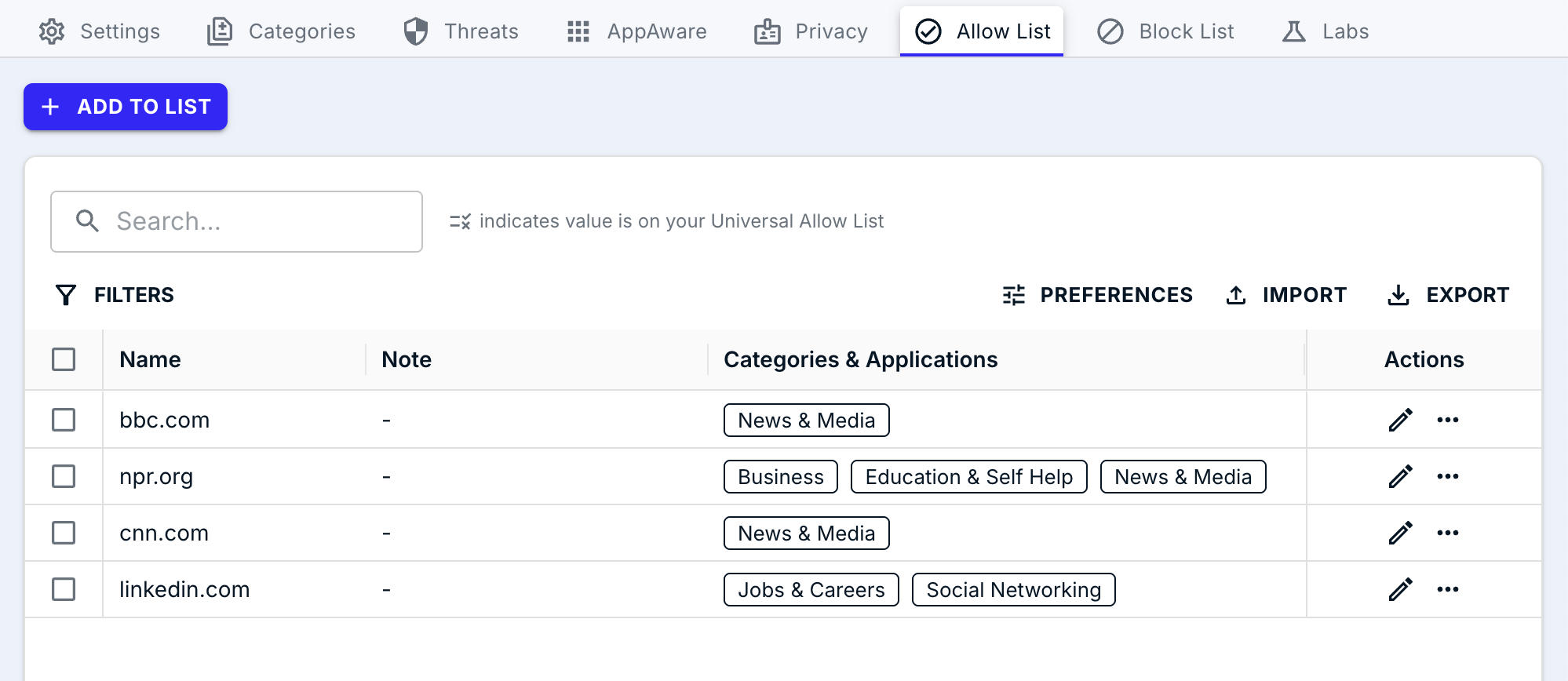Select the Allow List tab

click(x=982, y=31)
